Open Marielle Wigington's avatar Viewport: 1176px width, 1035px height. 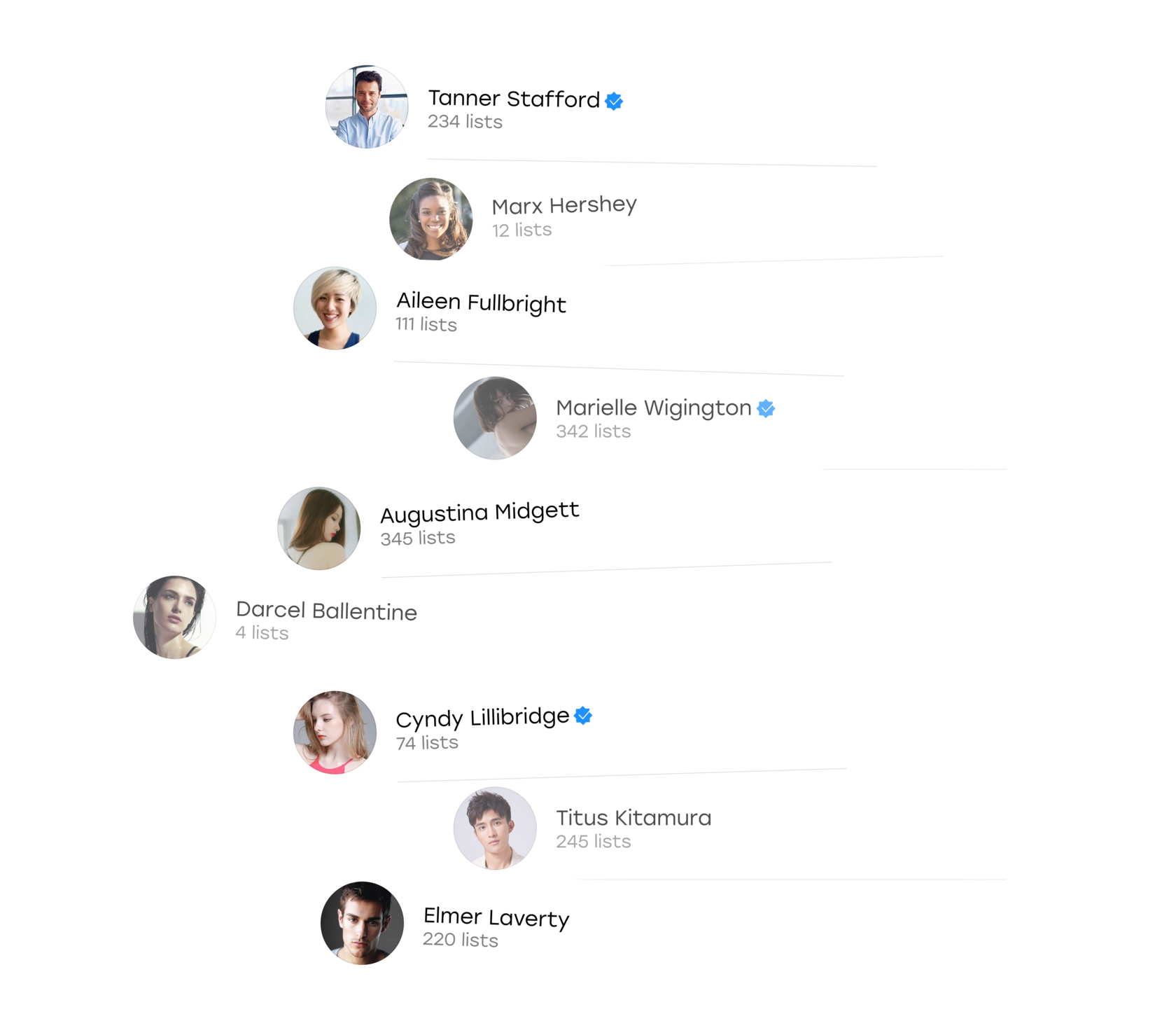tap(495, 418)
